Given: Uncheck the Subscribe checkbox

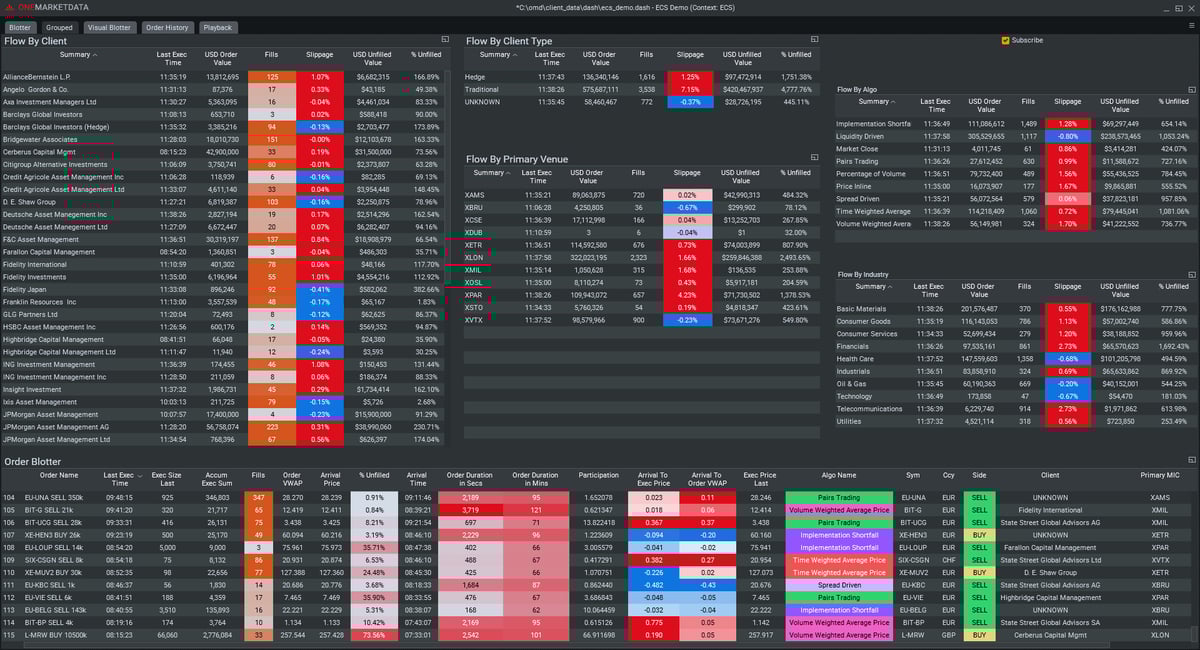Looking at the screenshot, I should tap(1006, 41).
